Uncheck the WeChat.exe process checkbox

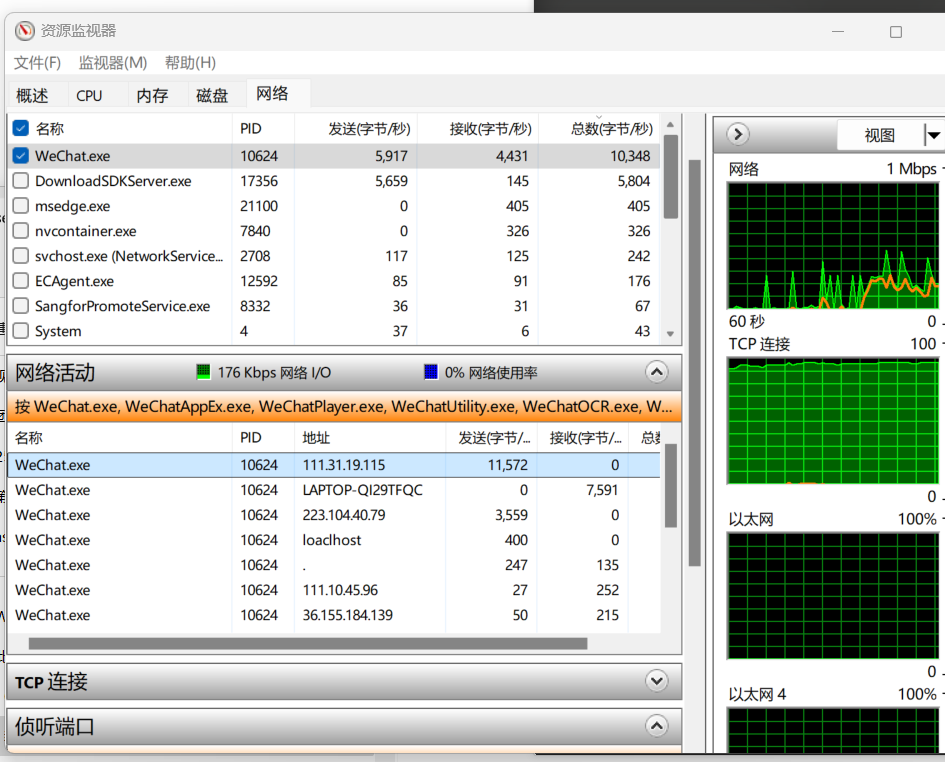click(20, 156)
